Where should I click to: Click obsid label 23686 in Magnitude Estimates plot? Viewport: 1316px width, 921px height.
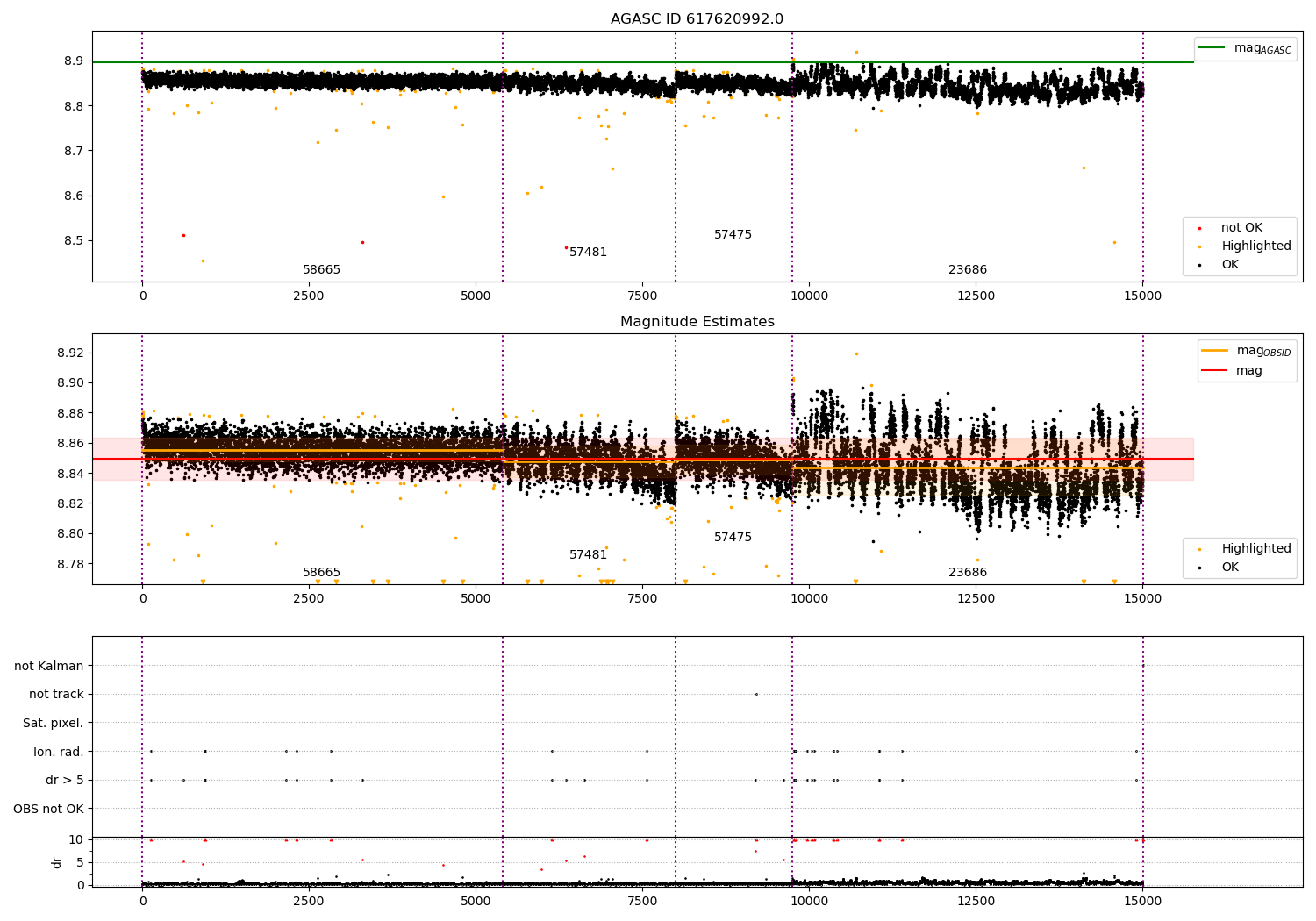point(967,573)
